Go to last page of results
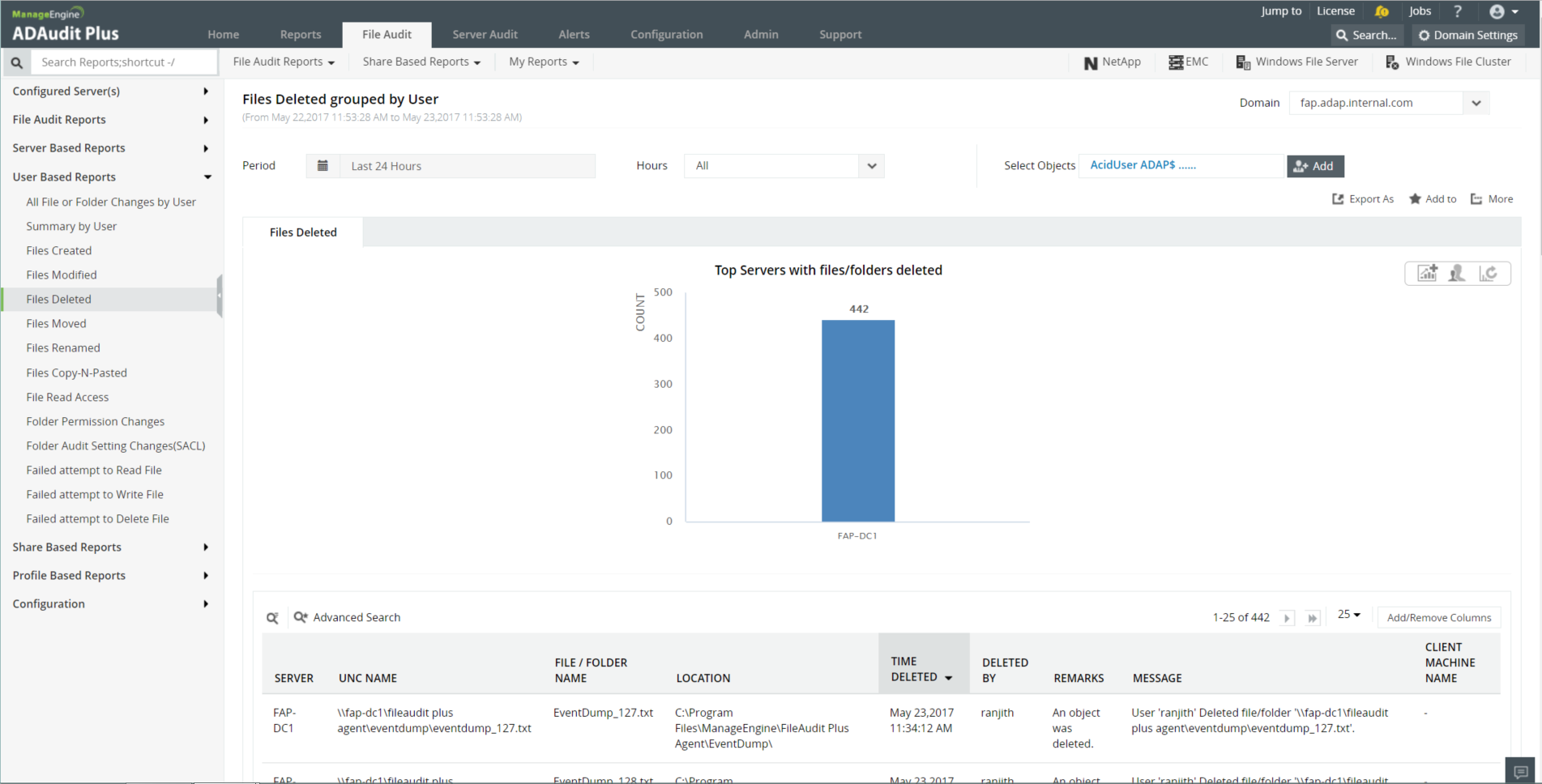 click(1313, 618)
